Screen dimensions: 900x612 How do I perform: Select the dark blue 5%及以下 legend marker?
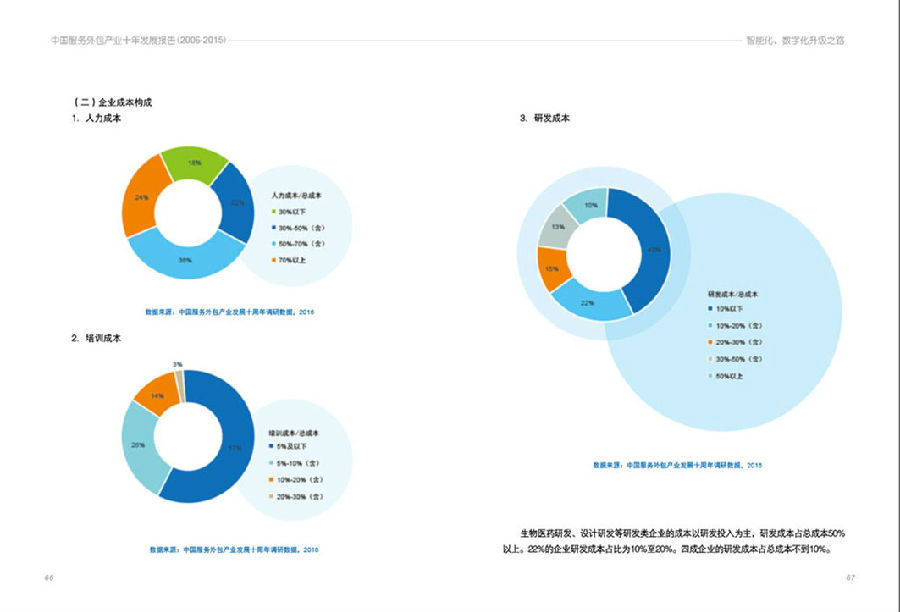click(271, 446)
